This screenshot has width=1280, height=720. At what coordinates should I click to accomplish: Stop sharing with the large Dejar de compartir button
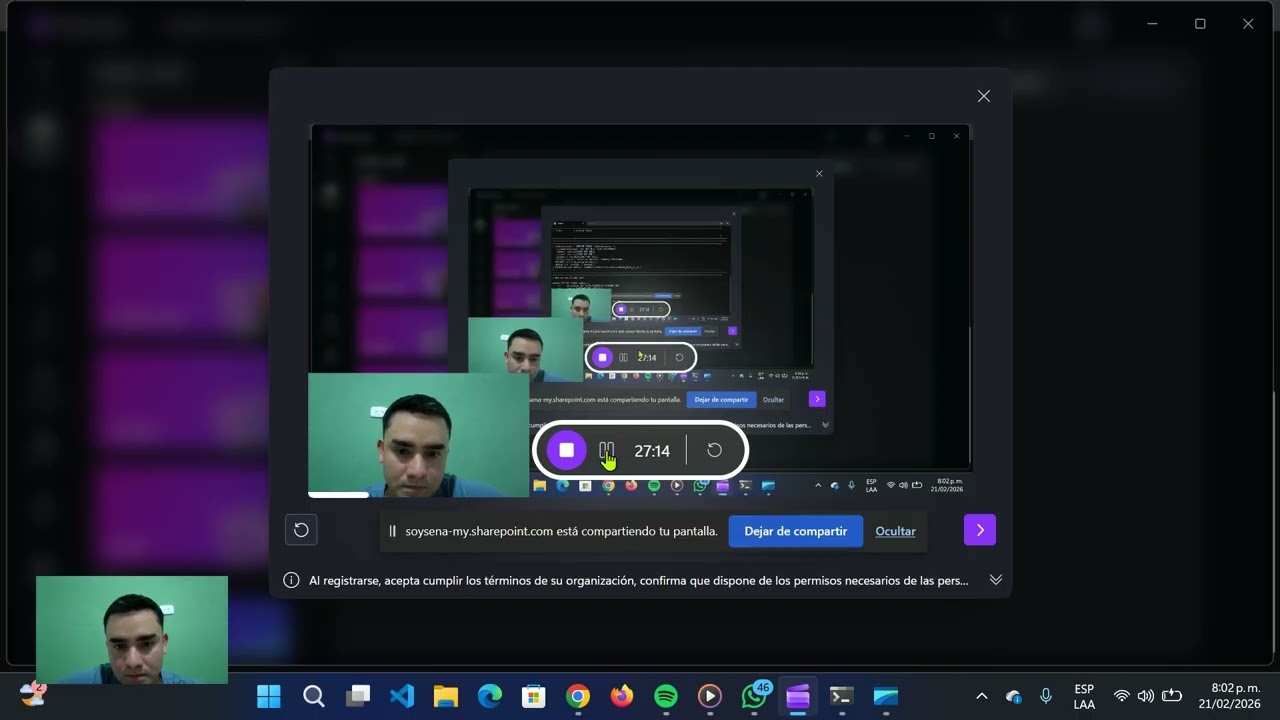(796, 531)
